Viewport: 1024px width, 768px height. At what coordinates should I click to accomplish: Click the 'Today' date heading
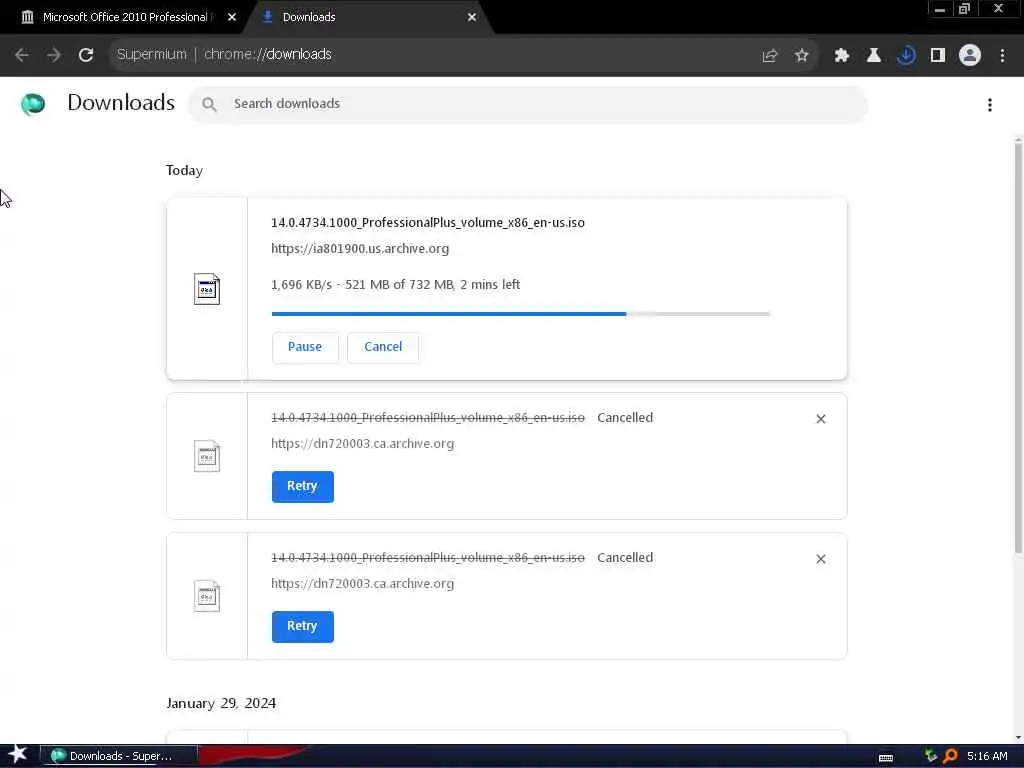(184, 170)
